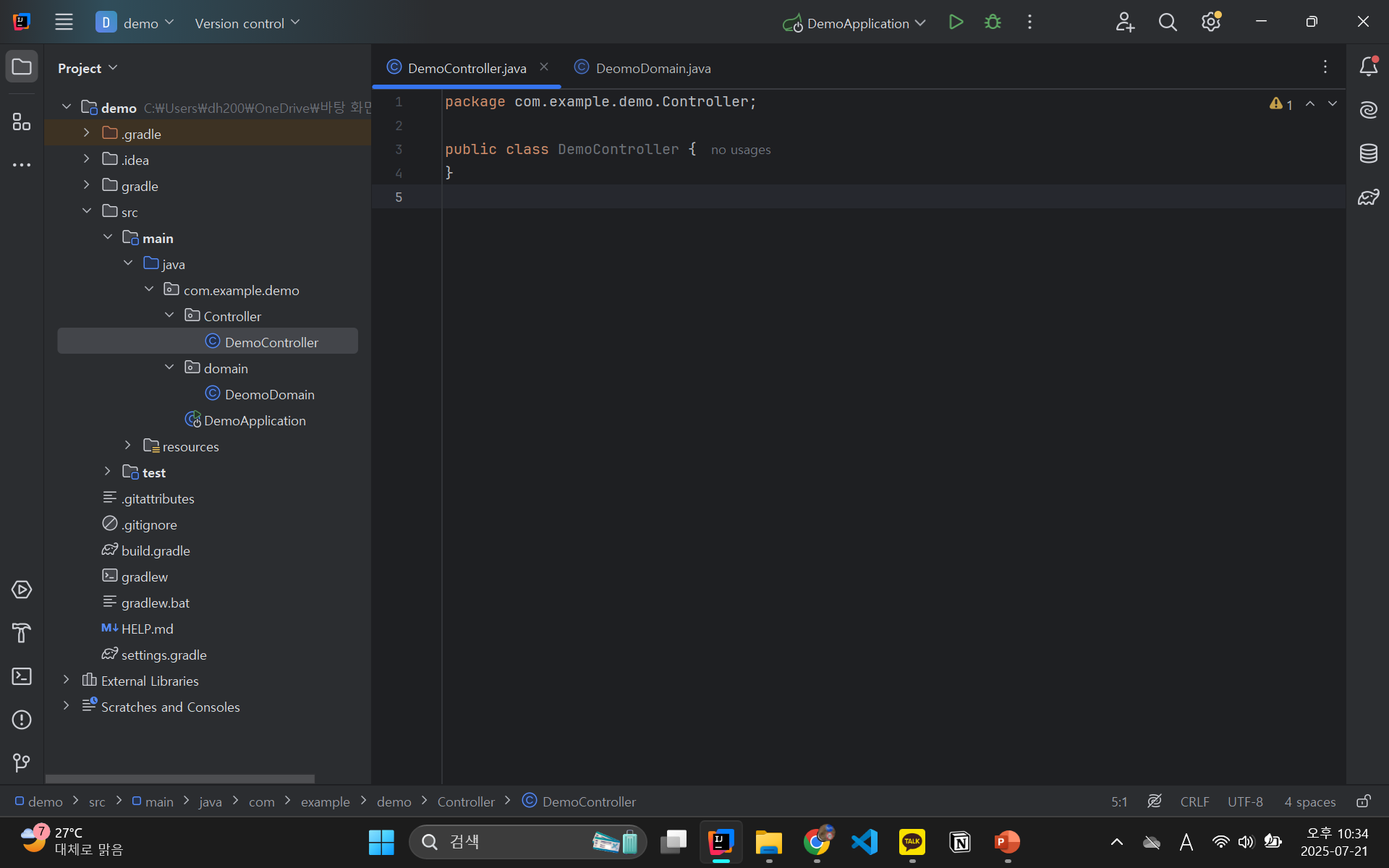Image resolution: width=1389 pixels, height=868 pixels.
Task: Open the Terminal tool window icon
Action: click(x=22, y=676)
